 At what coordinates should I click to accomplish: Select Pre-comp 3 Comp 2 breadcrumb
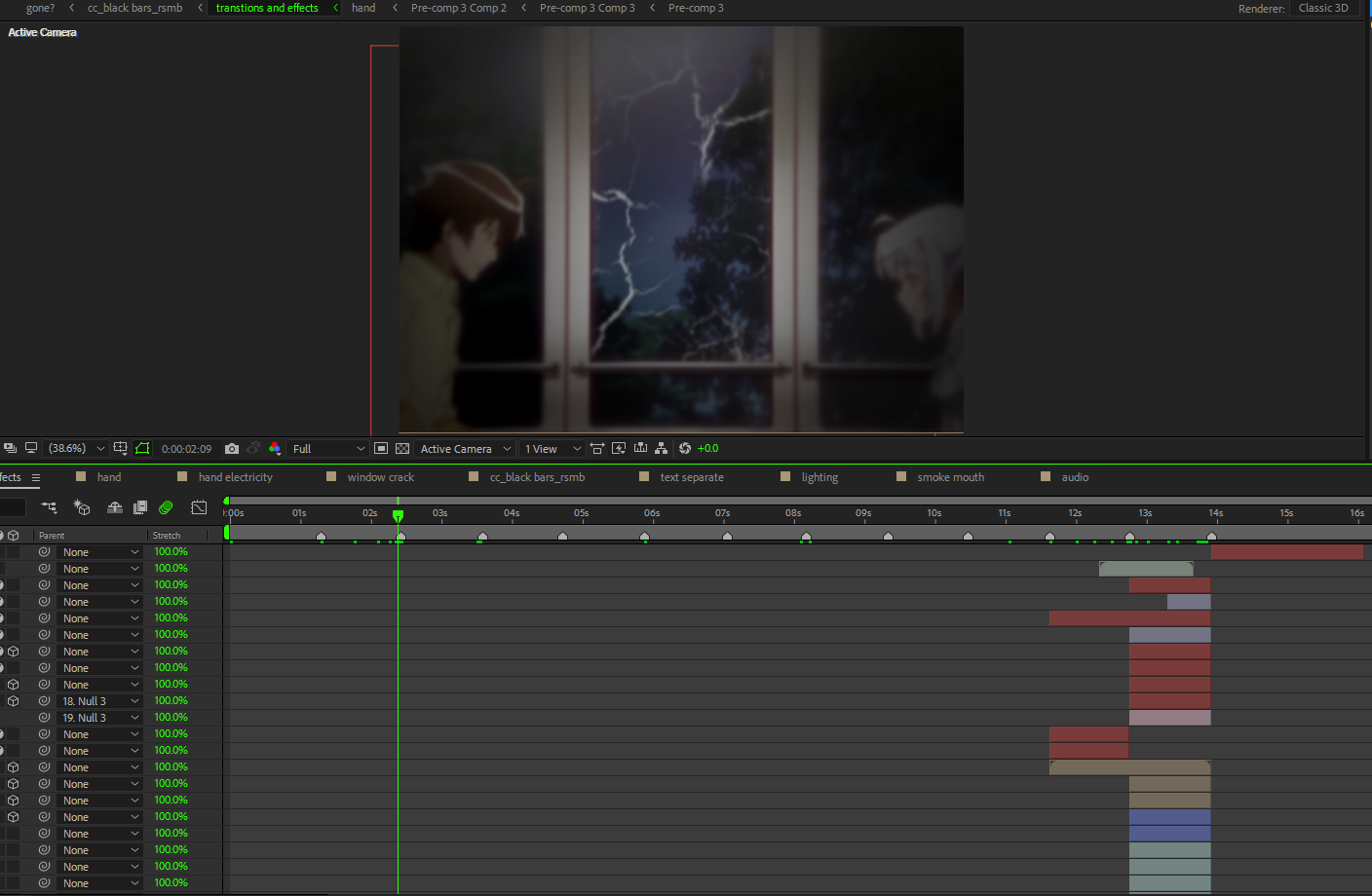pos(459,8)
